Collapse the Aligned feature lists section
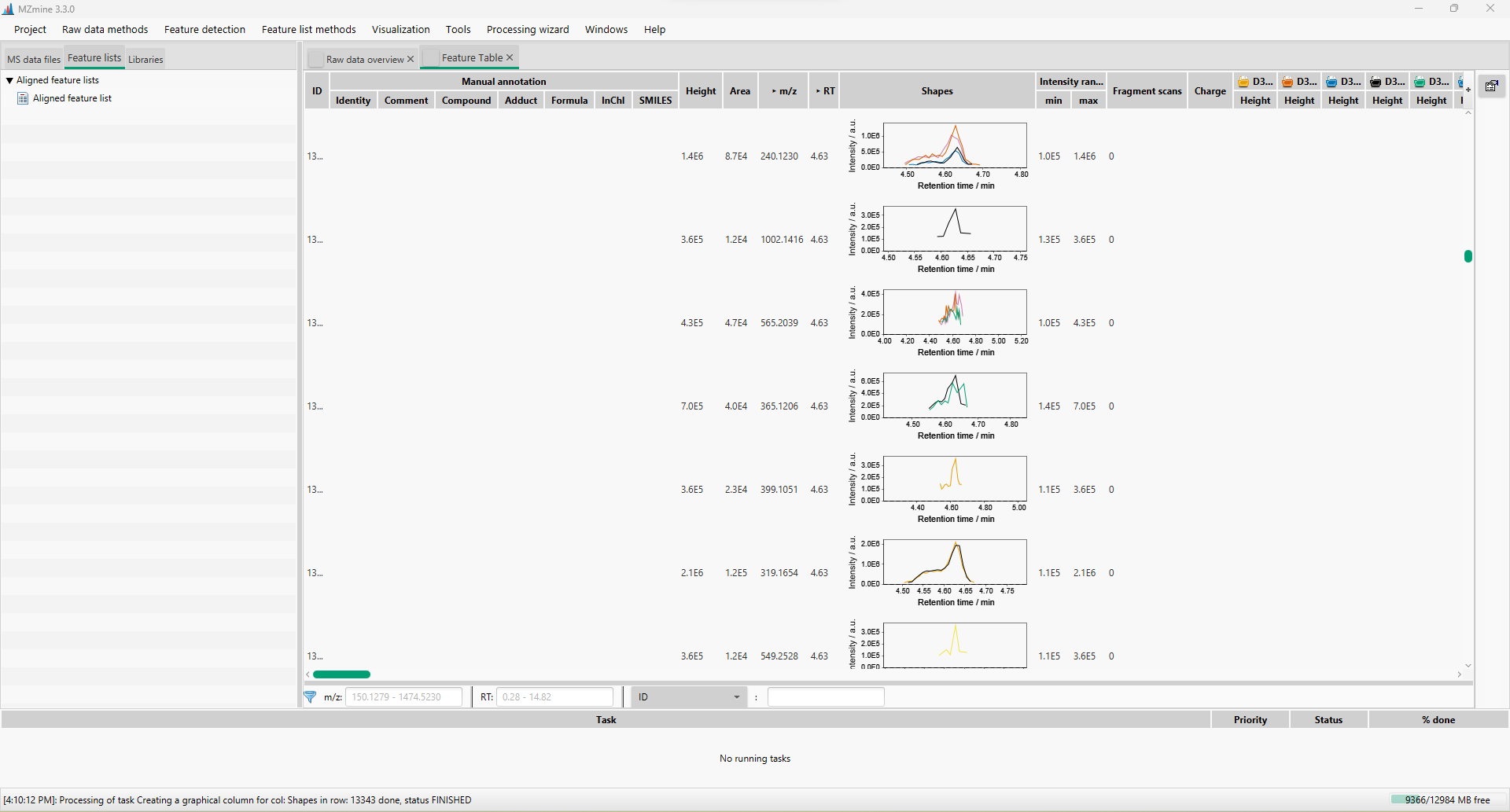This screenshot has height=812, width=1510. [x=9, y=79]
